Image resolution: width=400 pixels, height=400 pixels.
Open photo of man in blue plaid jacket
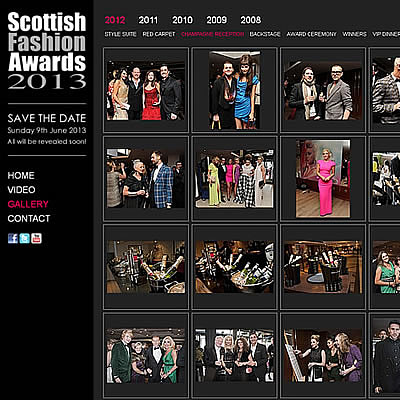pyautogui.click(x=146, y=178)
